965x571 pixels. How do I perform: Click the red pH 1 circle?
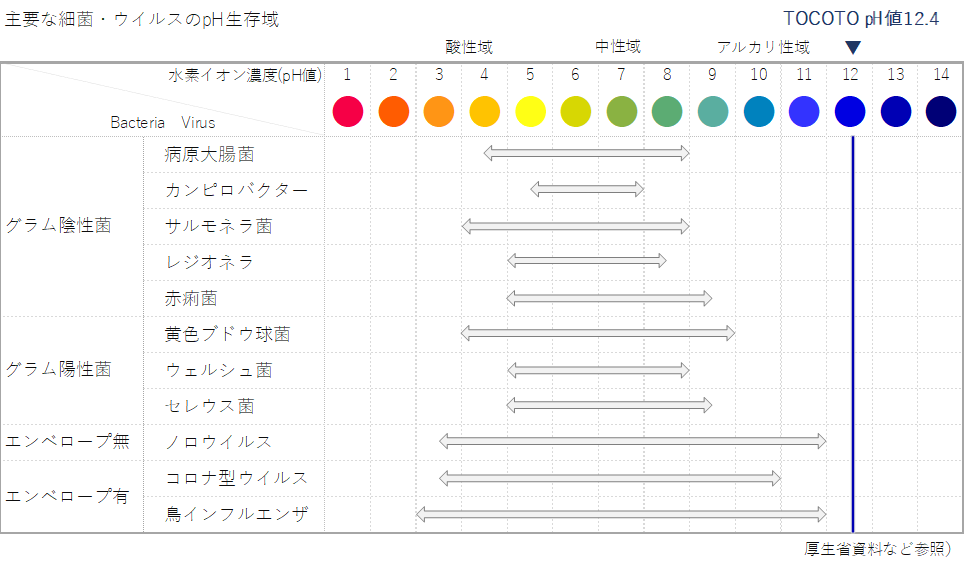coord(347,111)
